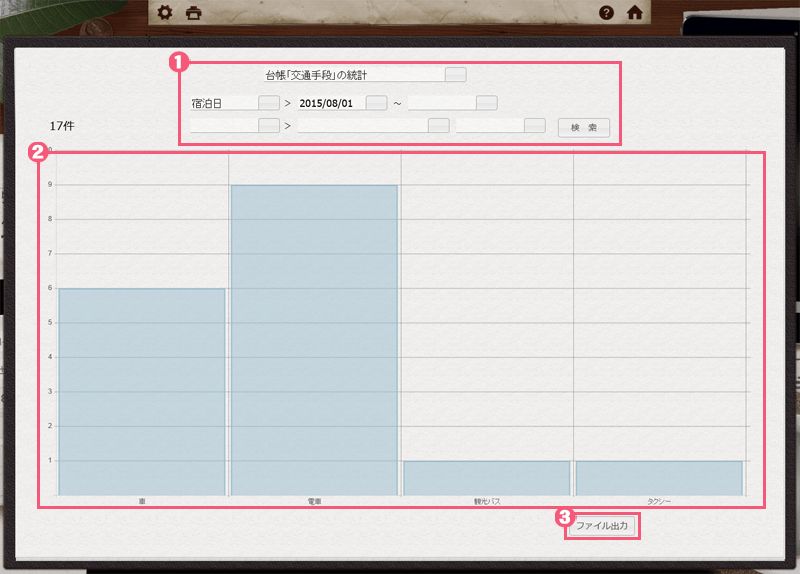Click the 観光バス bar in the chart

(x=486, y=478)
